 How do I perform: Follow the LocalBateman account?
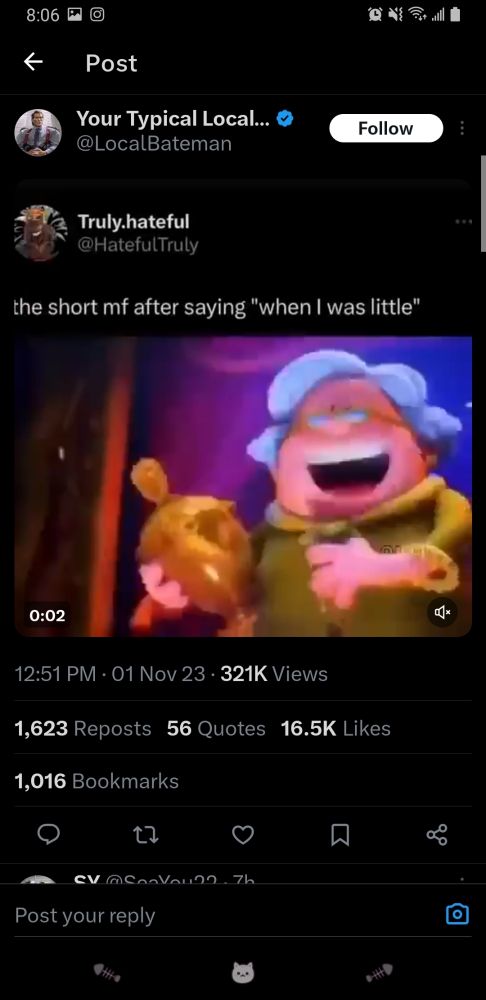coord(386,128)
